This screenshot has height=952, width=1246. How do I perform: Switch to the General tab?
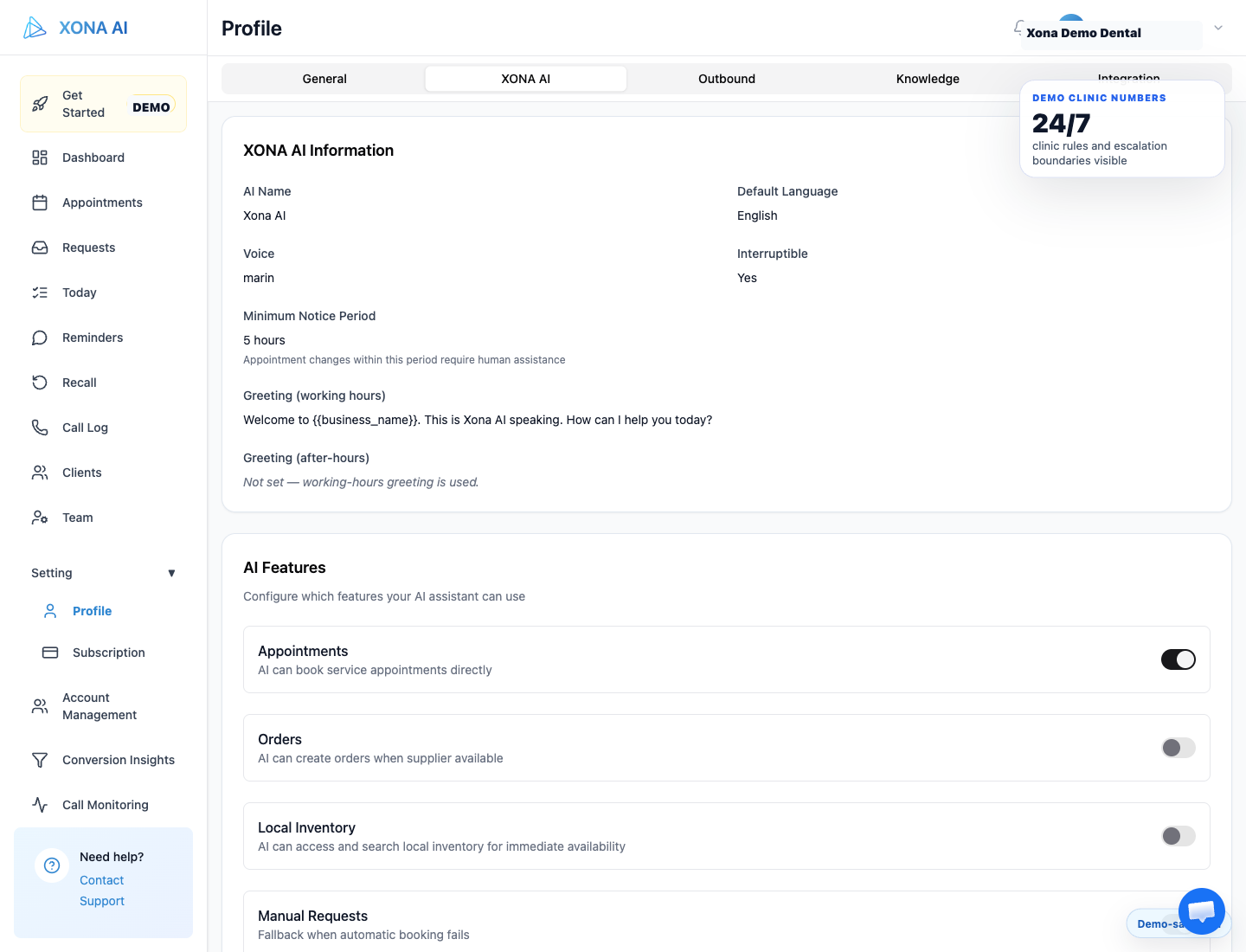point(324,79)
